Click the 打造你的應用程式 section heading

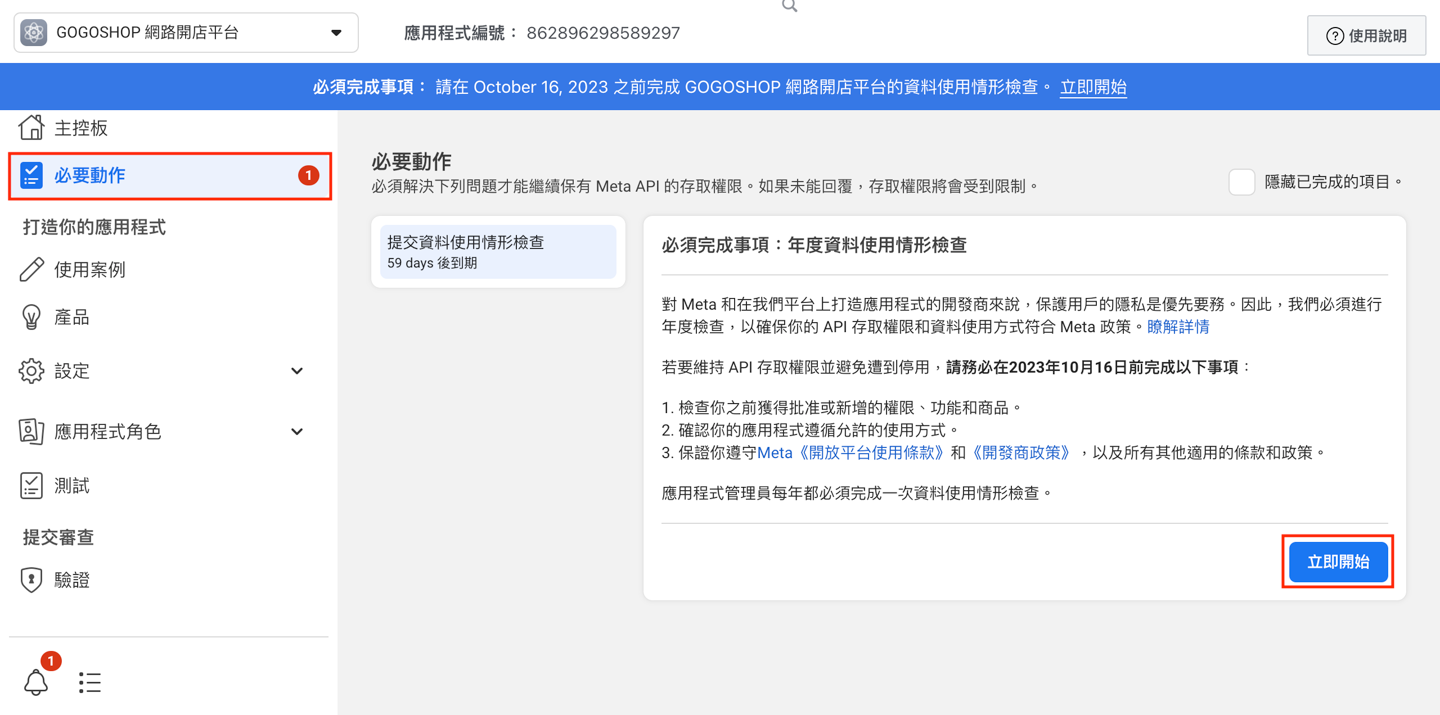[x=94, y=227]
